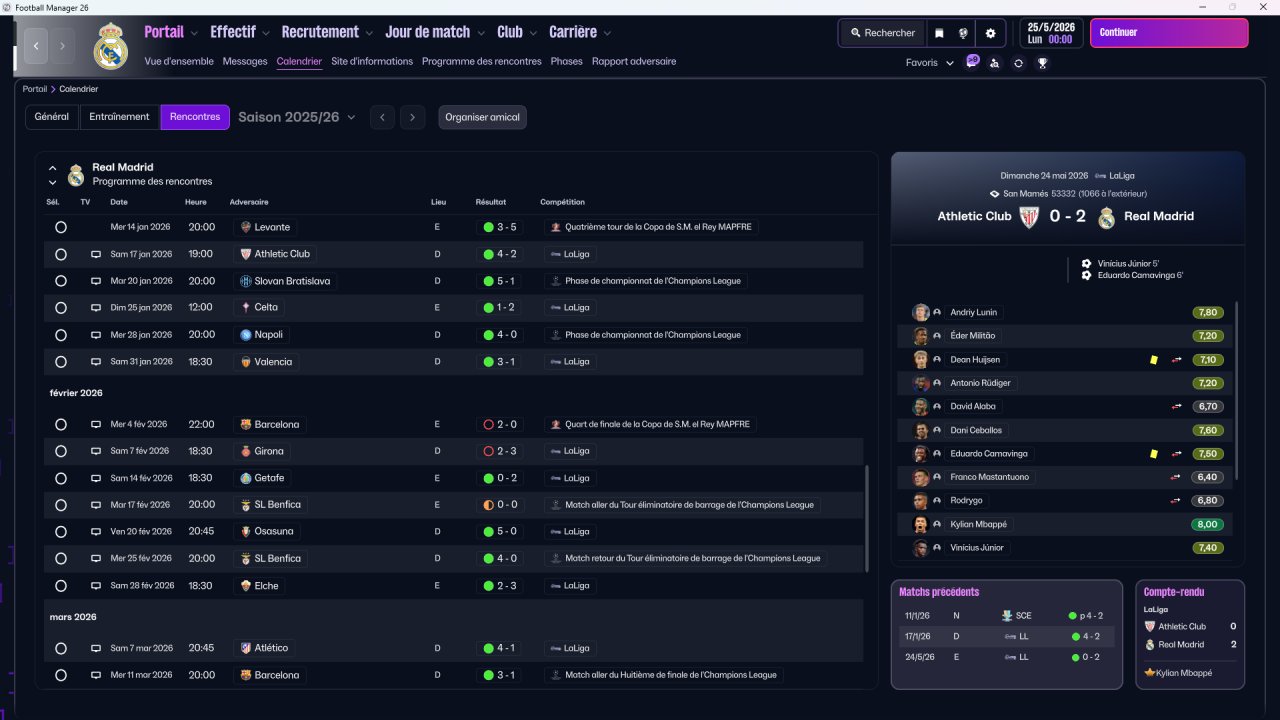The image size is (1280, 720).
Task: Go to the previous season arrow
Action: [x=382, y=117]
